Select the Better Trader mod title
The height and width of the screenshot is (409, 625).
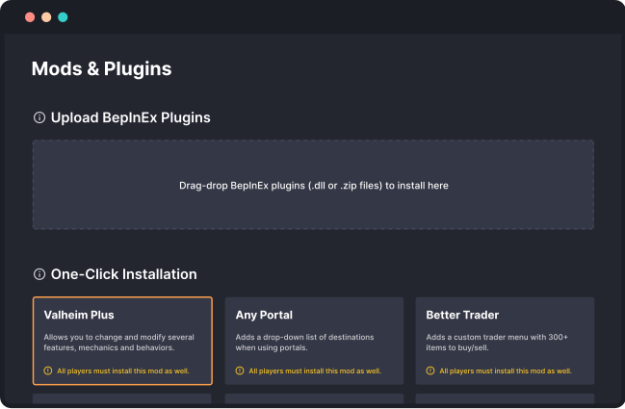click(464, 315)
